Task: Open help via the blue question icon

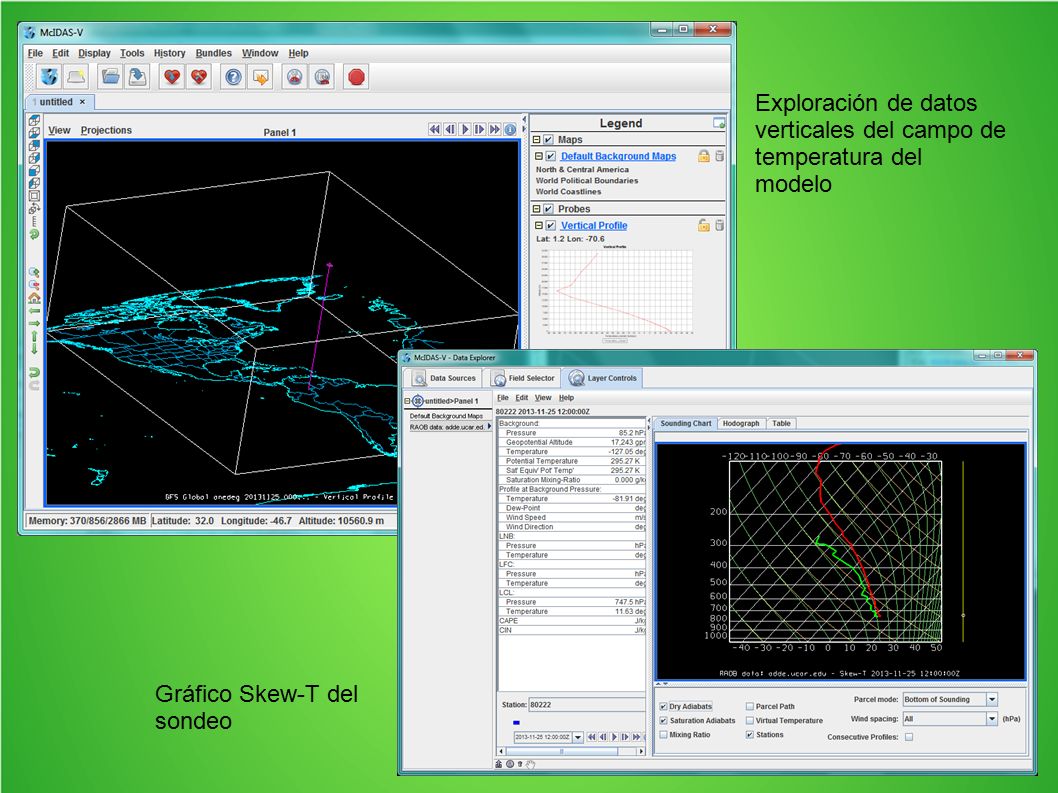Action: pos(233,77)
